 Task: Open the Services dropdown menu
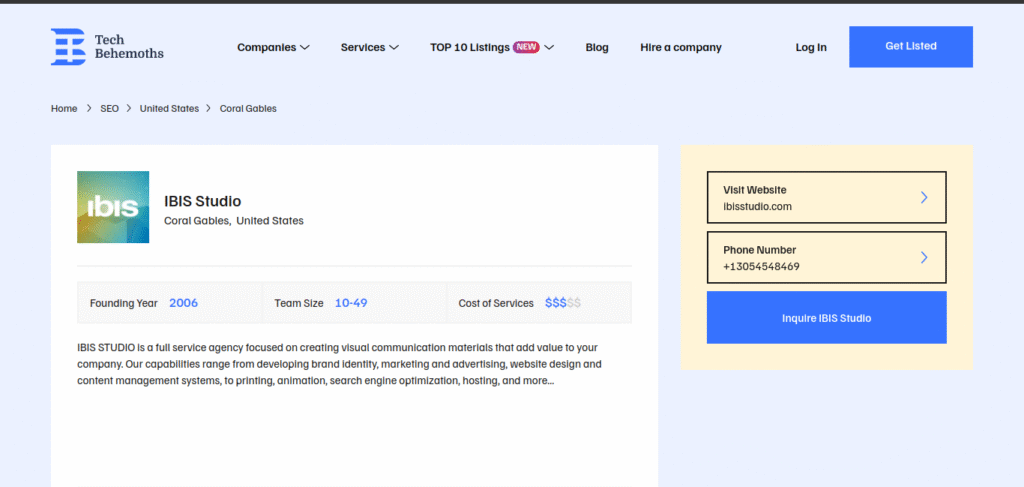pos(369,47)
